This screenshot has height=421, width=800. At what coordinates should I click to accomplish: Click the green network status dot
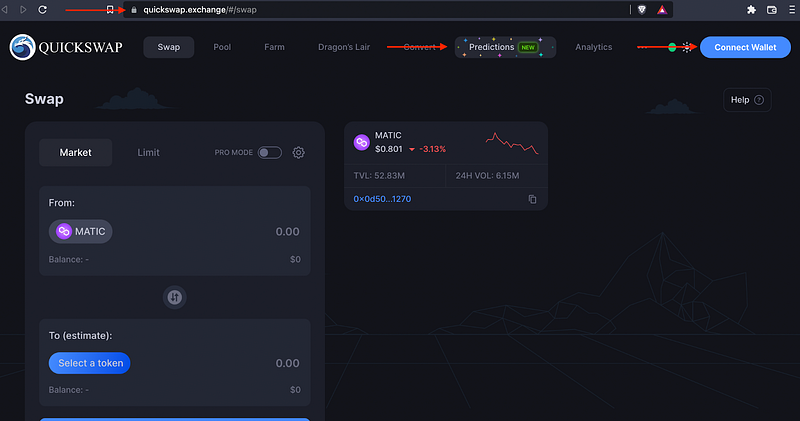[x=672, y=47]
